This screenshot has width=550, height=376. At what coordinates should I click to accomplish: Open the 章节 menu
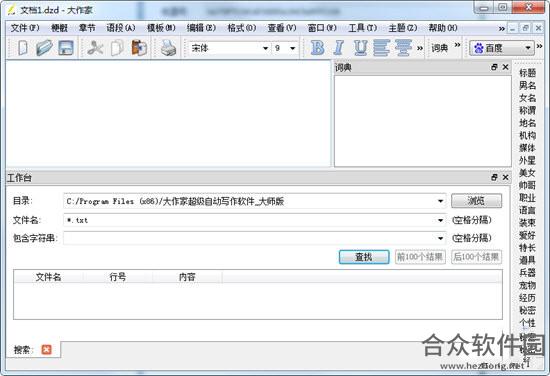pos(87,28)
